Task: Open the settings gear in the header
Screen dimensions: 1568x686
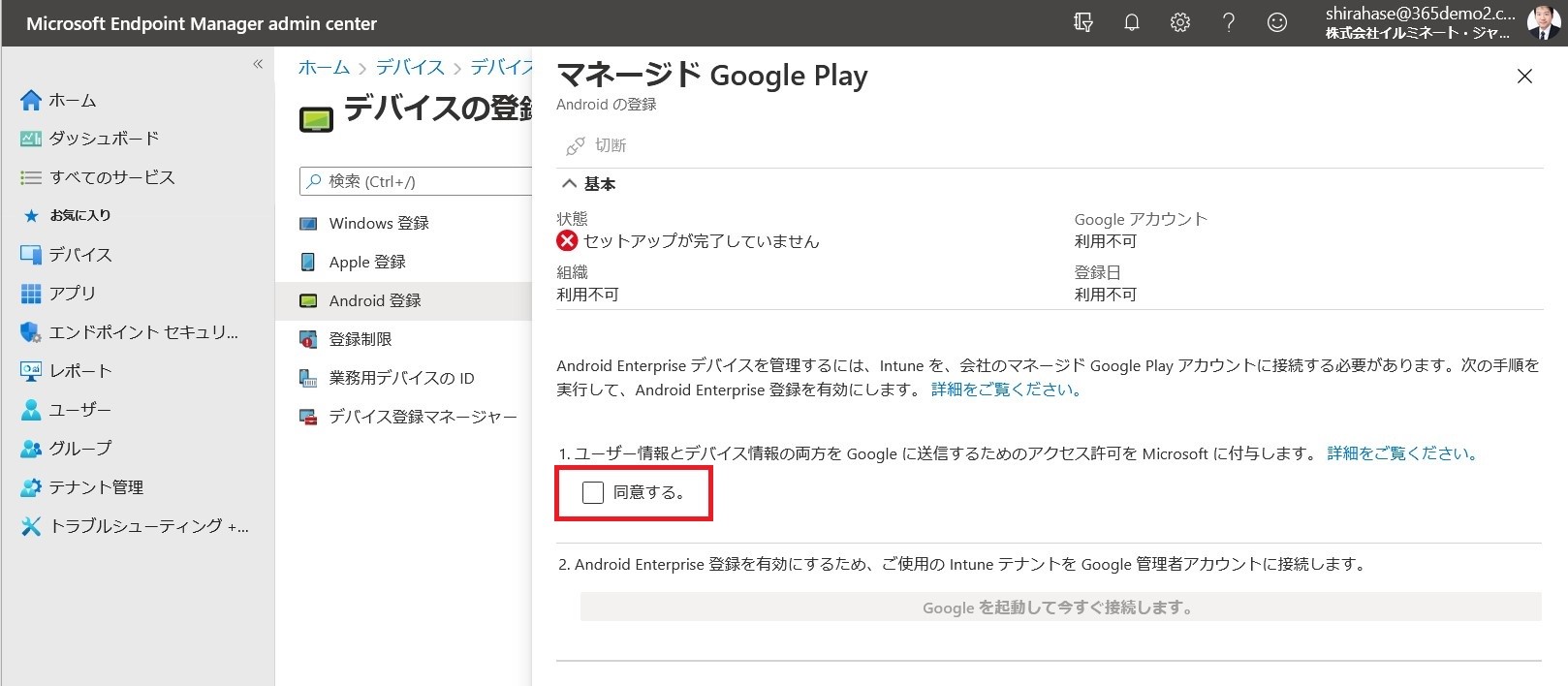Action: click(1180, 22)
